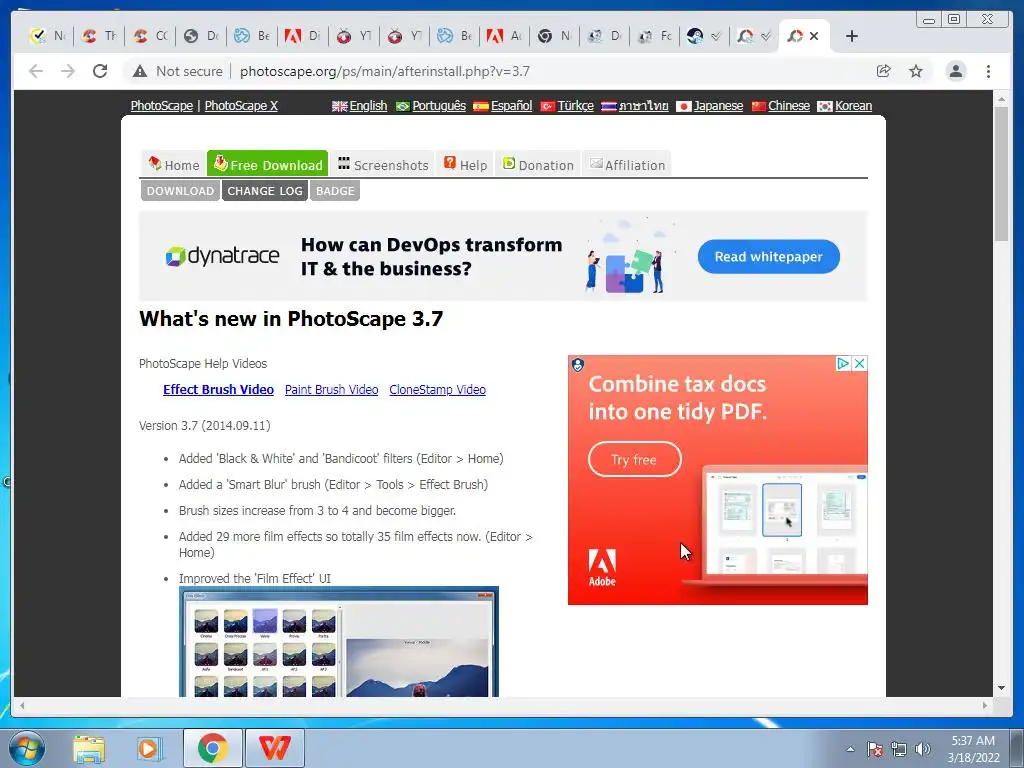Click the dynatrace logo in the banner
The height and width of the screenshot is (768, 1024).
(x=222, y=256)
